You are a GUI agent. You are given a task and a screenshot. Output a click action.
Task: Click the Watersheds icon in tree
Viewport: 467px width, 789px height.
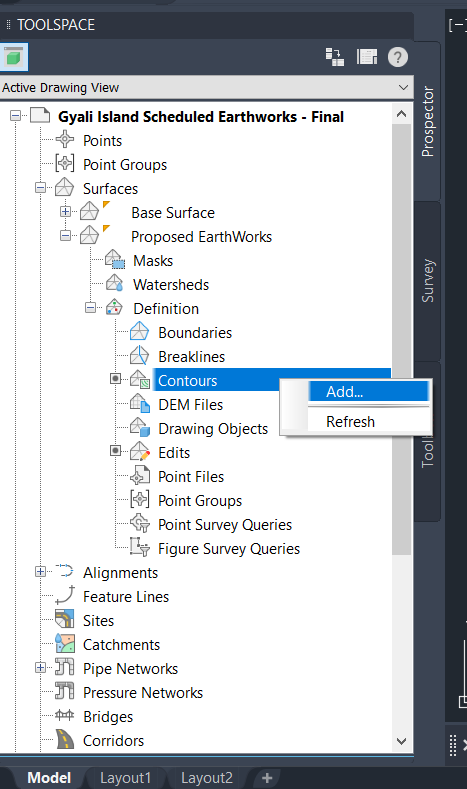115,284
